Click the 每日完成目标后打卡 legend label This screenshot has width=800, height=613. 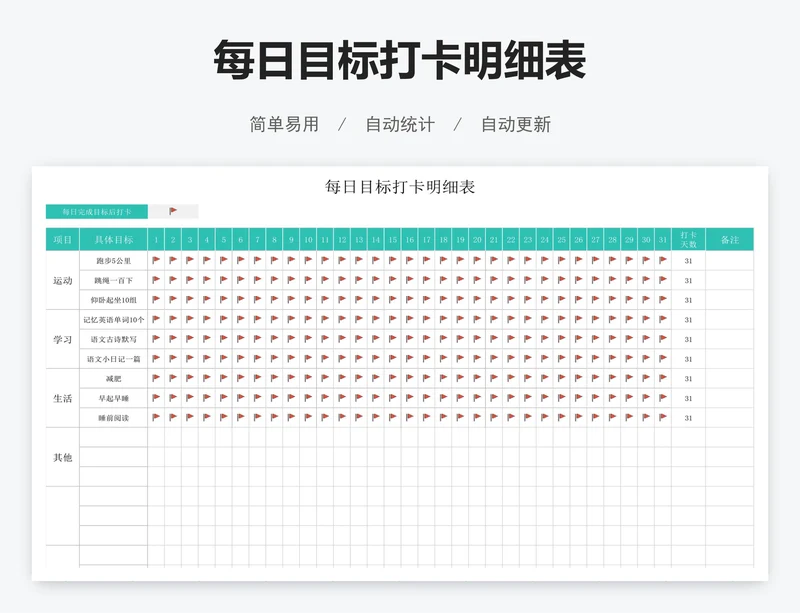click(x=97, y=211)
